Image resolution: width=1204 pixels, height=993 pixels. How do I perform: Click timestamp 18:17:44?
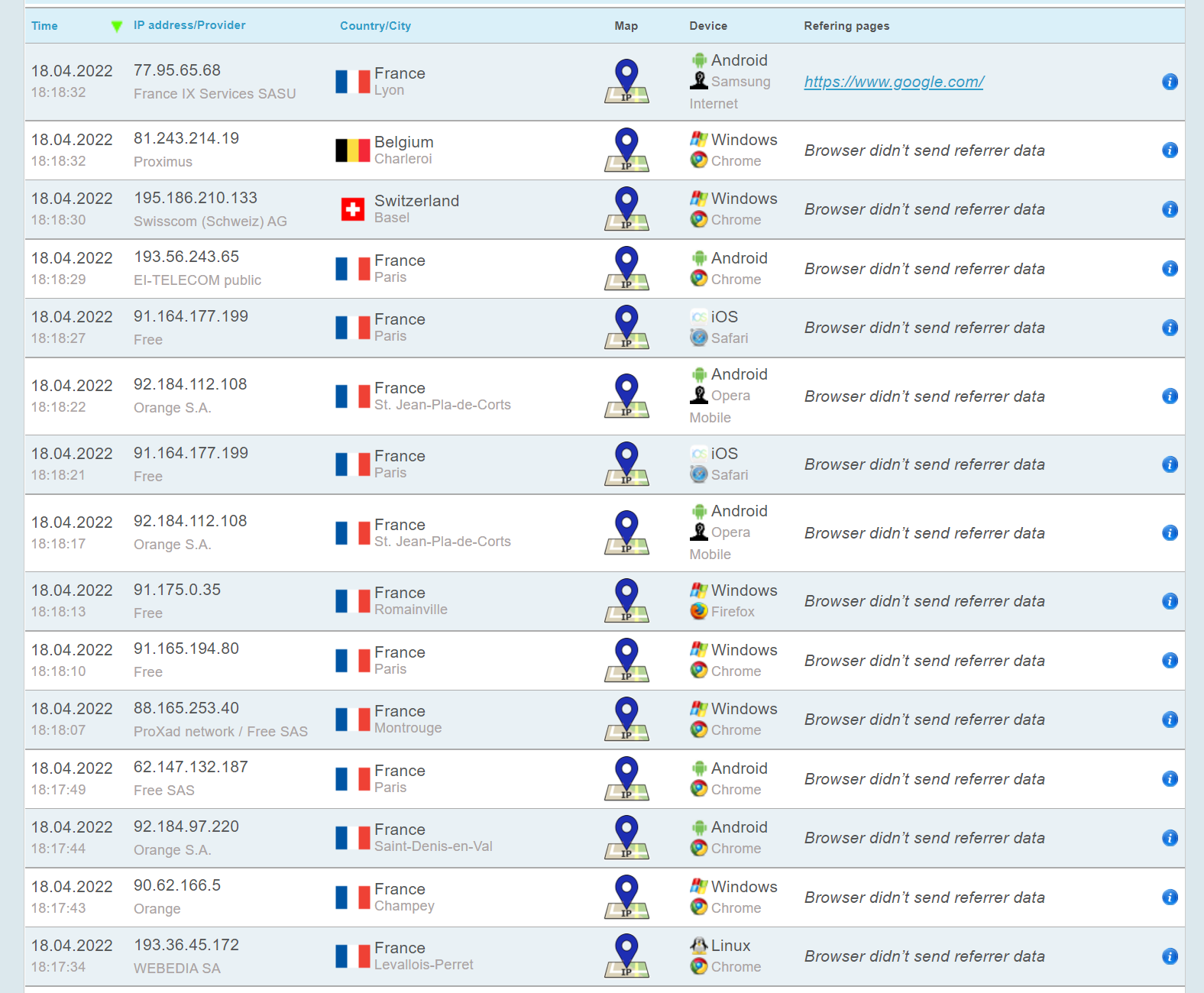click(x=58, y=849)
